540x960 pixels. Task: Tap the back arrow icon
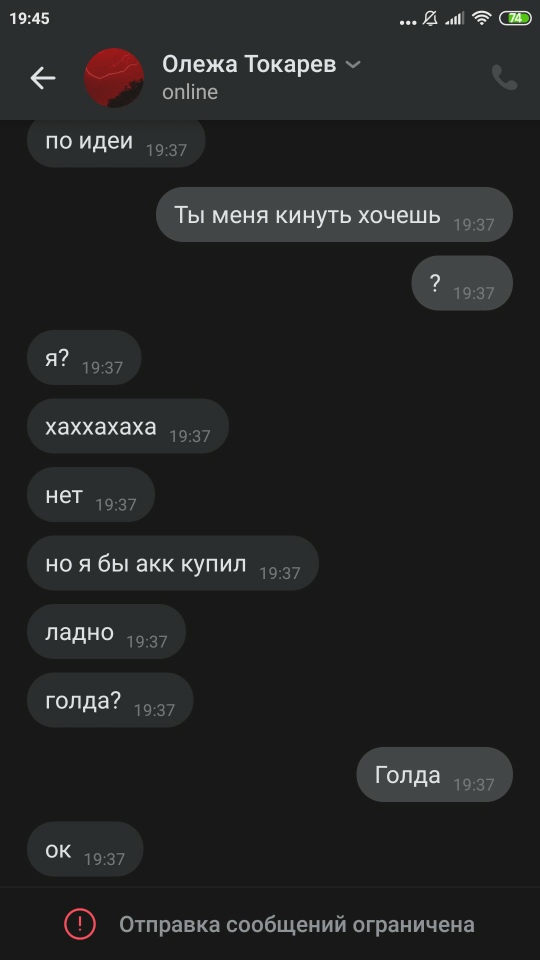(43, 78)
